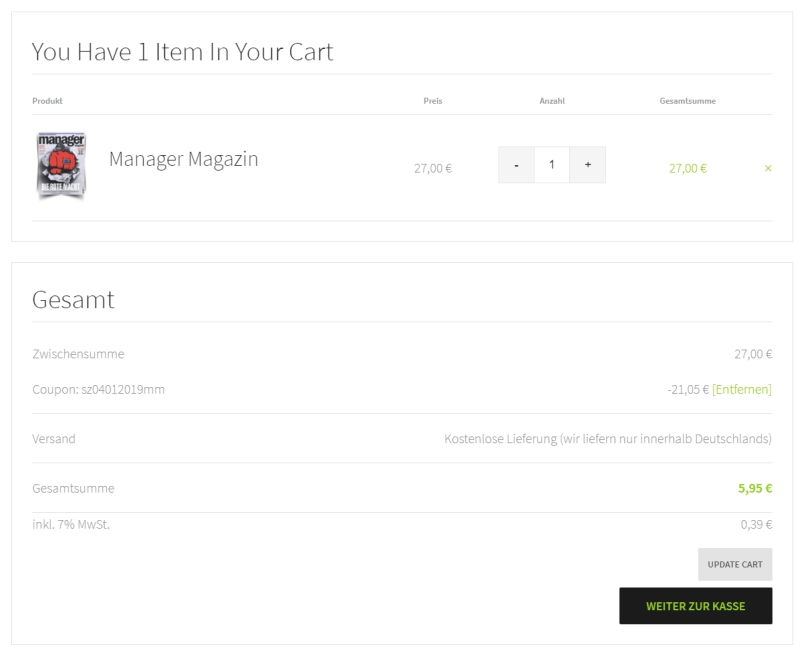Click the cart item count heading
The image size is (800, 659).
(x=182, y=52)
